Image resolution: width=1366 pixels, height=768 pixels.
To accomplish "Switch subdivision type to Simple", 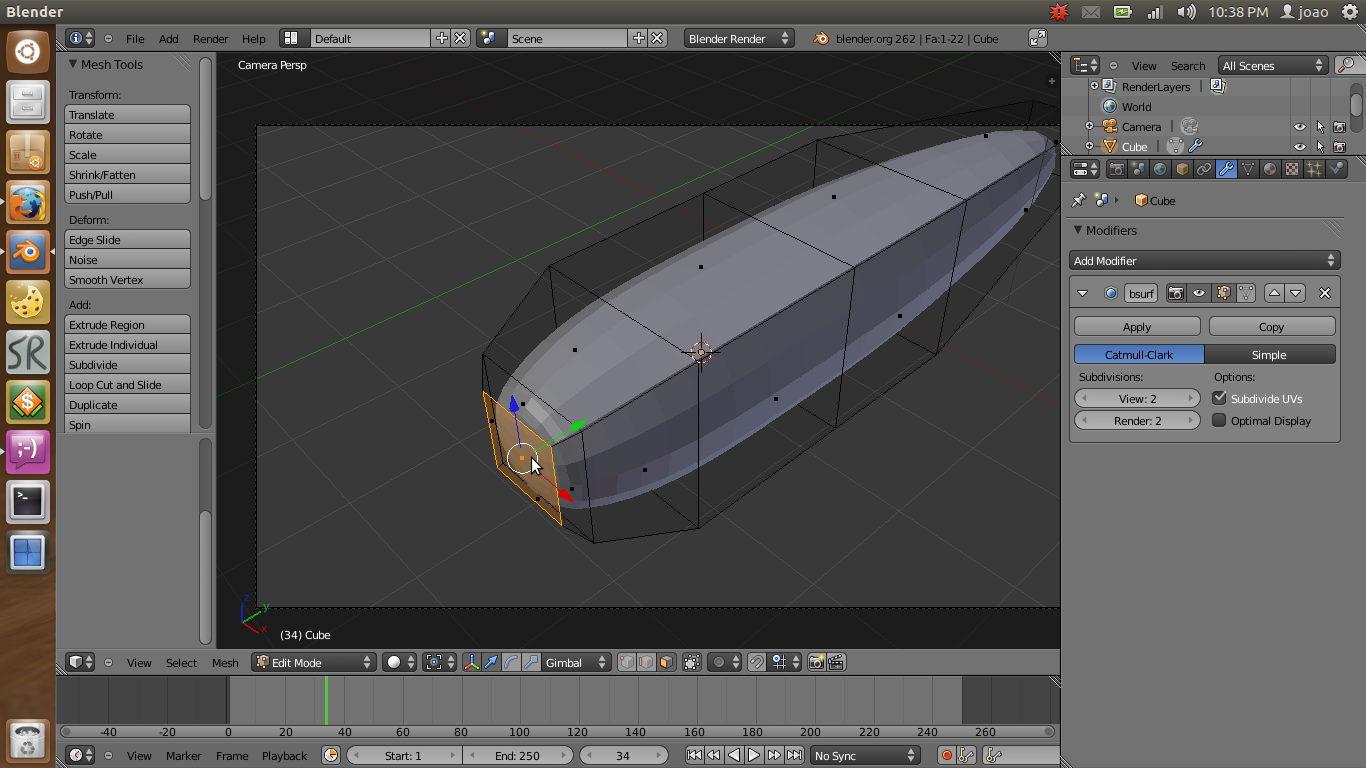I will pos(1269,354).
